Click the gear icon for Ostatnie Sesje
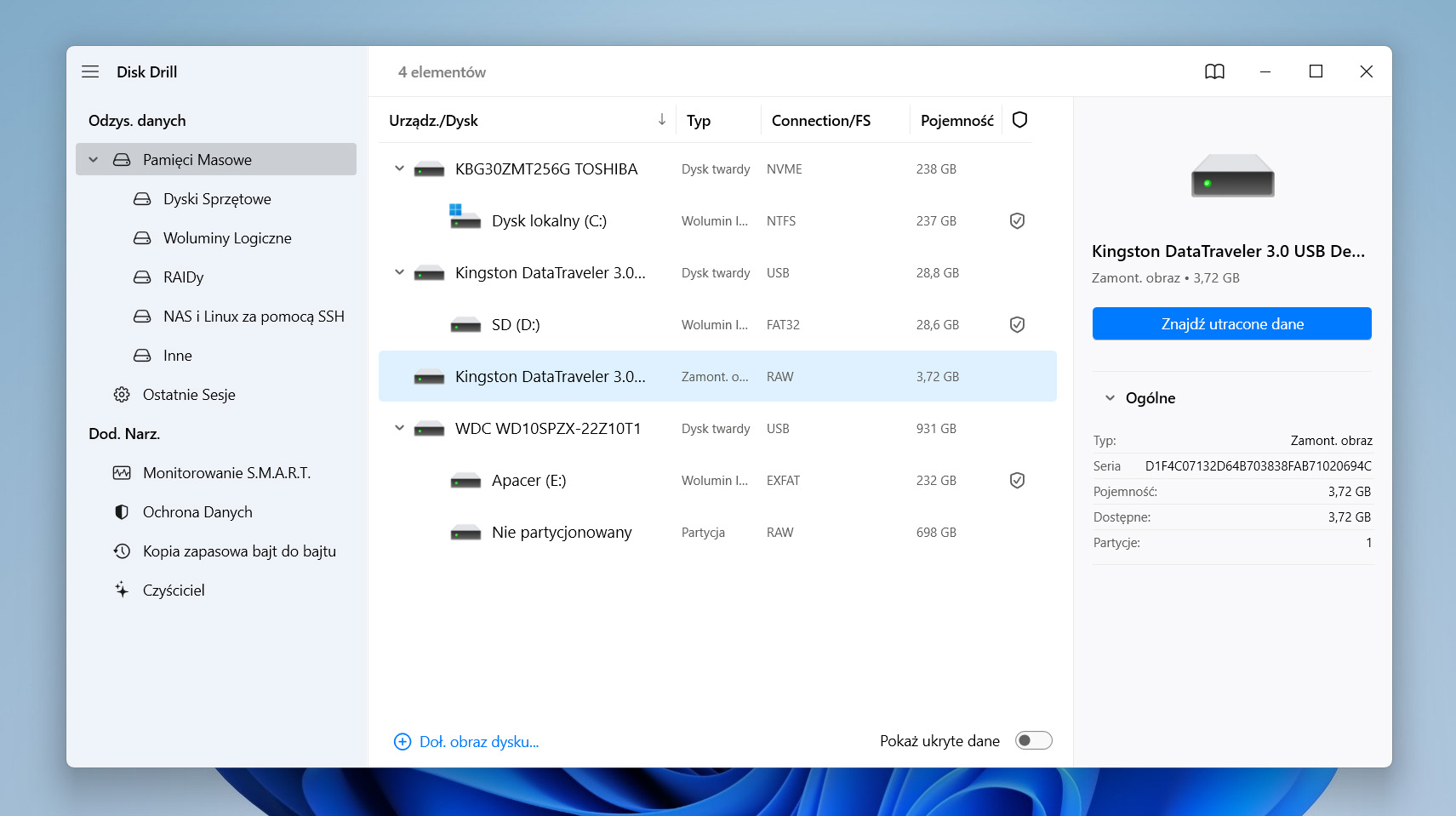1456x816 pixels. tap(122, 395)
